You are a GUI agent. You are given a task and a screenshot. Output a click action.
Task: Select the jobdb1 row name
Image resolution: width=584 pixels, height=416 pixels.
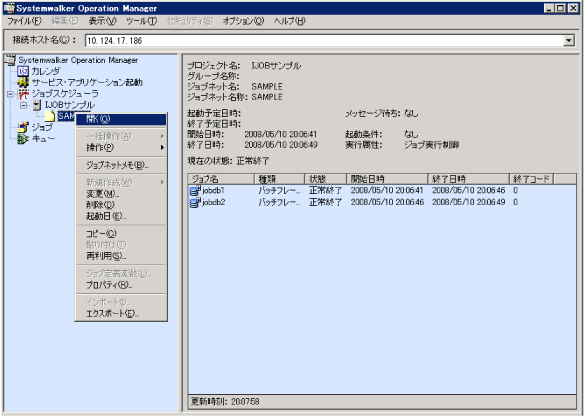coord(213,191)
